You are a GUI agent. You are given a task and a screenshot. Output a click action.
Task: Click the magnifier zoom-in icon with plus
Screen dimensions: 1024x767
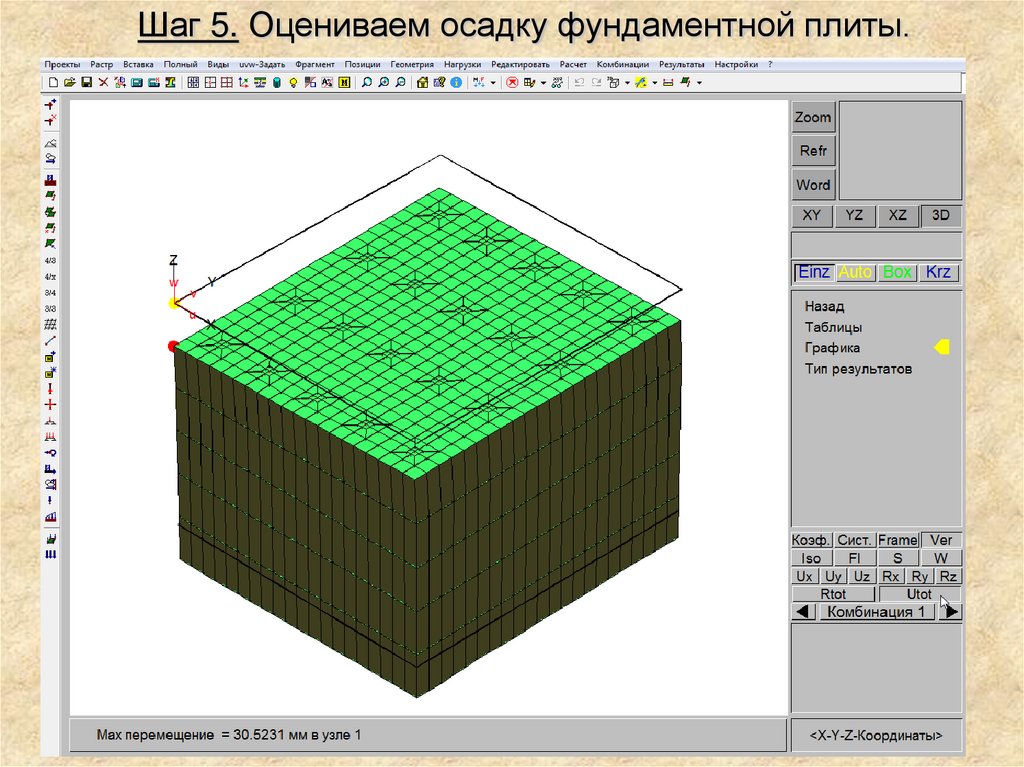tap(383, 82)
